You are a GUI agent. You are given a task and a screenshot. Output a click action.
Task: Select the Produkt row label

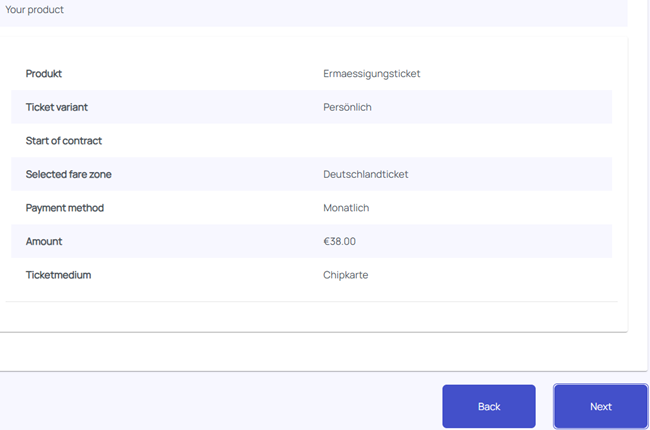(x=44, y=74)
